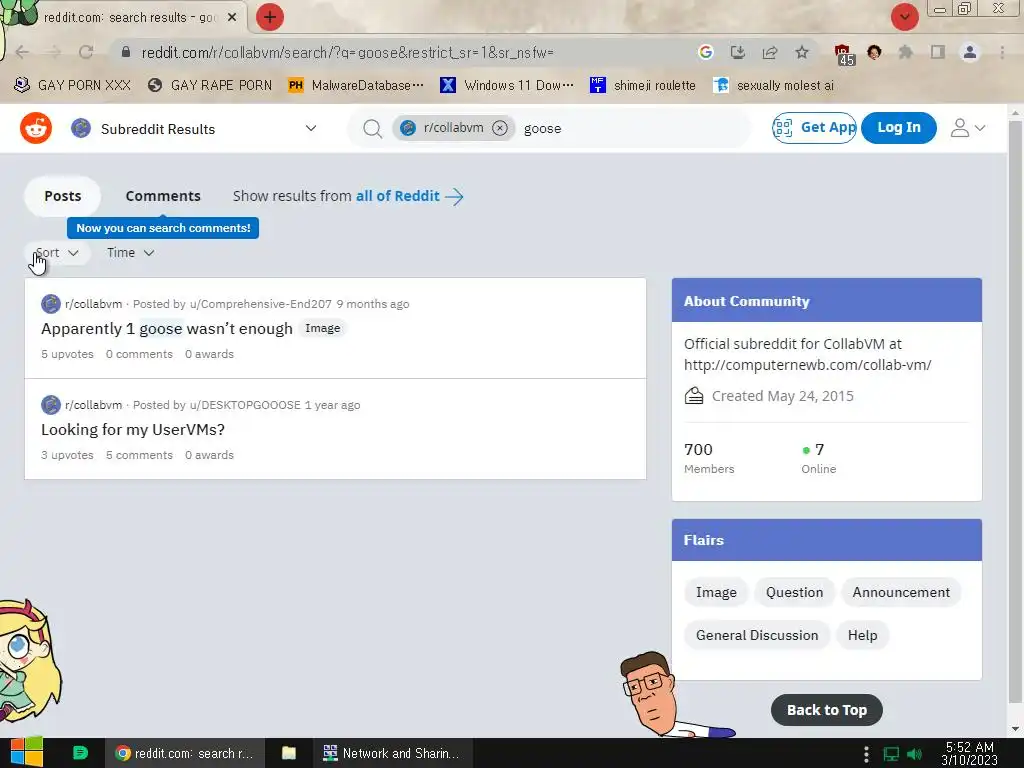Image resolution: width=1024 pixels, height=768 pixels.
Task: Click the search magnifier icon
Action: [372, 129]
